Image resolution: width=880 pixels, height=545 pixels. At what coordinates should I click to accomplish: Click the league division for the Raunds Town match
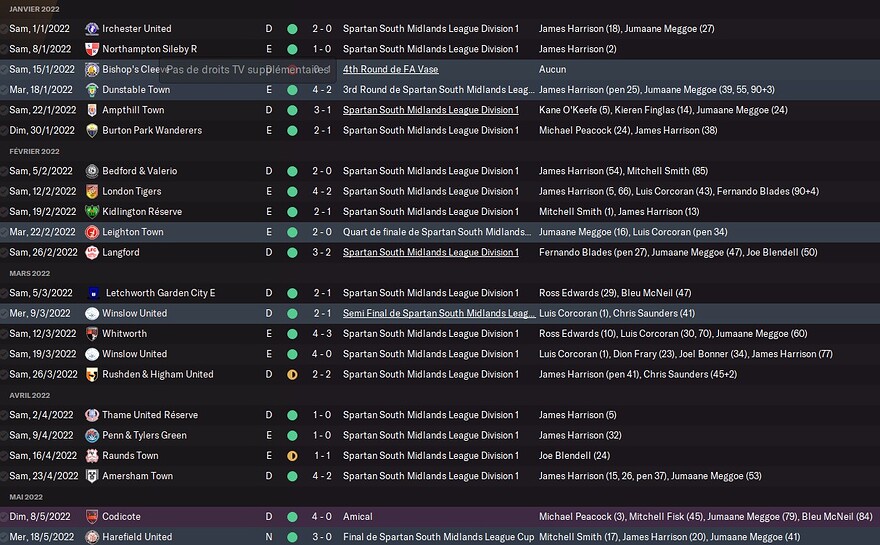click(x=430, y=456)
